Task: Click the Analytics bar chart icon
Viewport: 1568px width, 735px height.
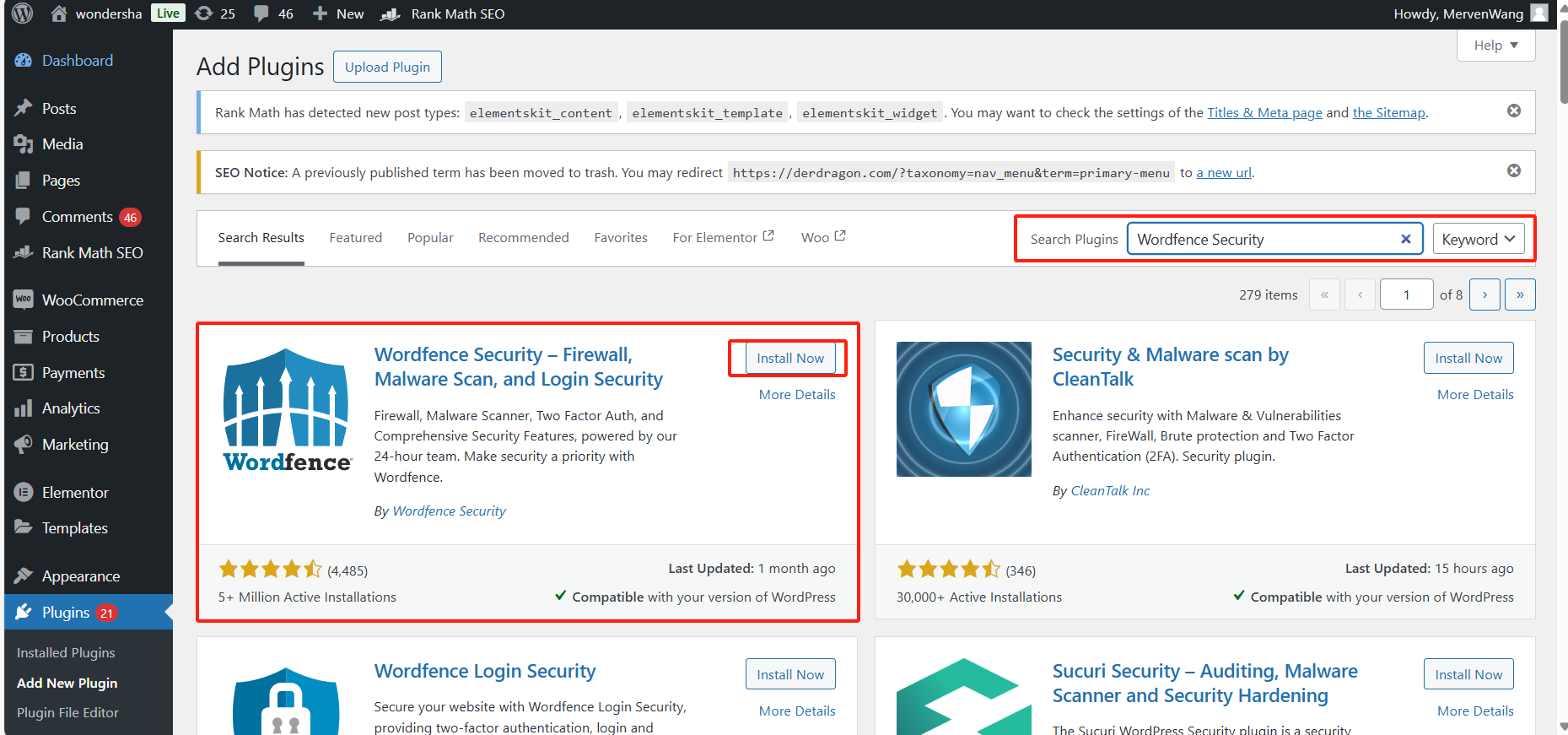Action: [24, 408]
